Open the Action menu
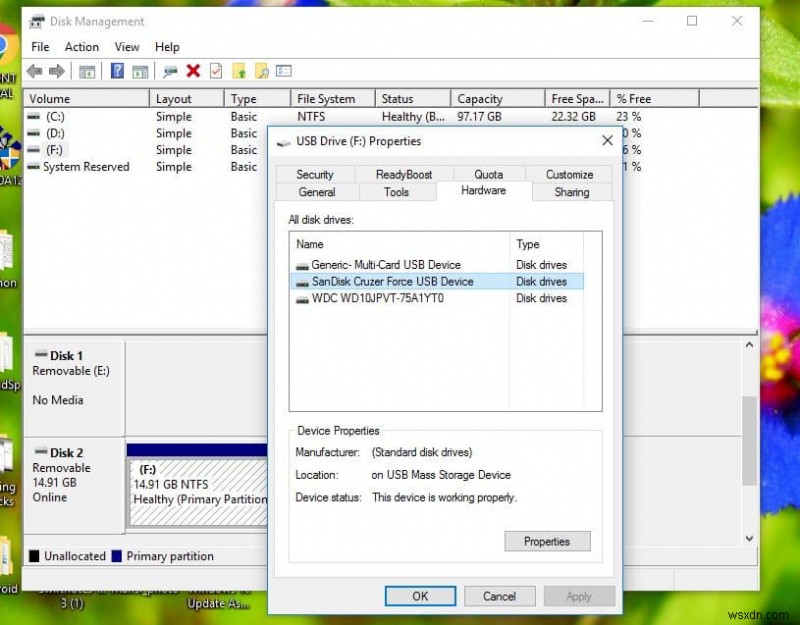This screenshot has height=625, width=800. (81, 47)
